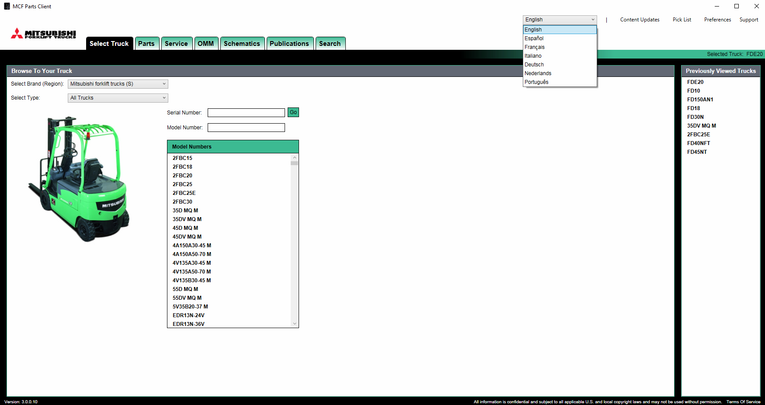
Task: Expand the Select Type dropdown
Action: tap(117, 98)
